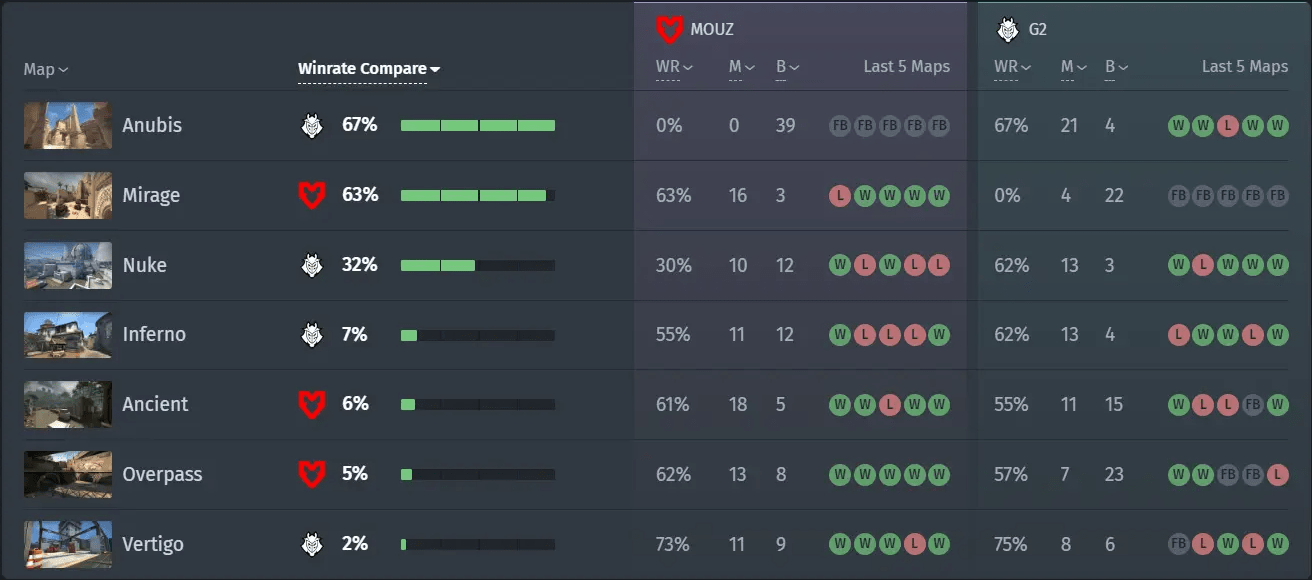Click the red L badge in G2 Anubis results

coord(1228,126)
